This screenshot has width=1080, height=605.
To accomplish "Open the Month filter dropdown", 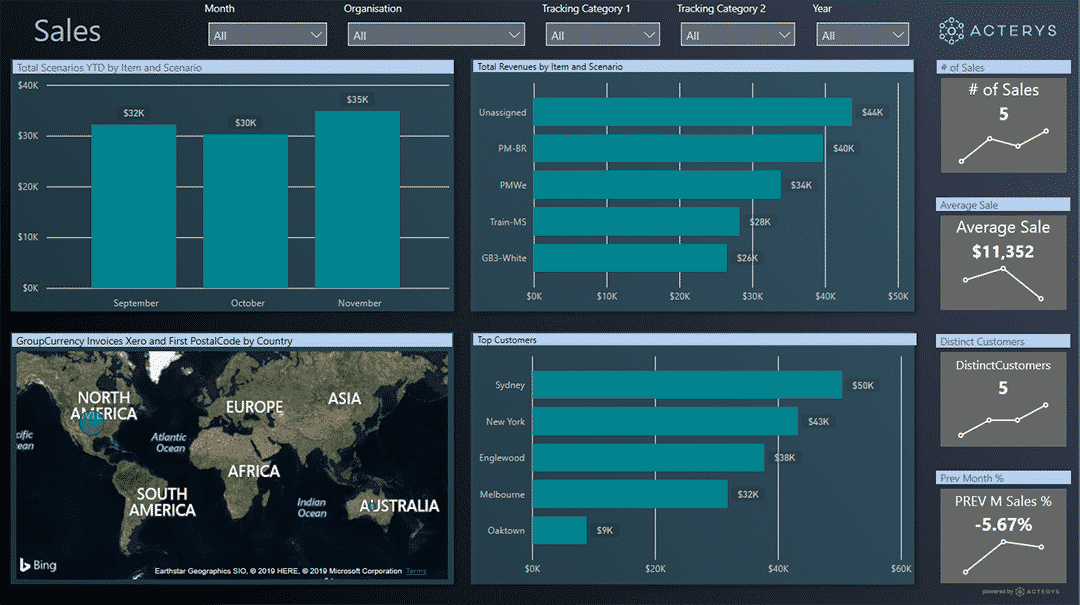I will 268,35.
